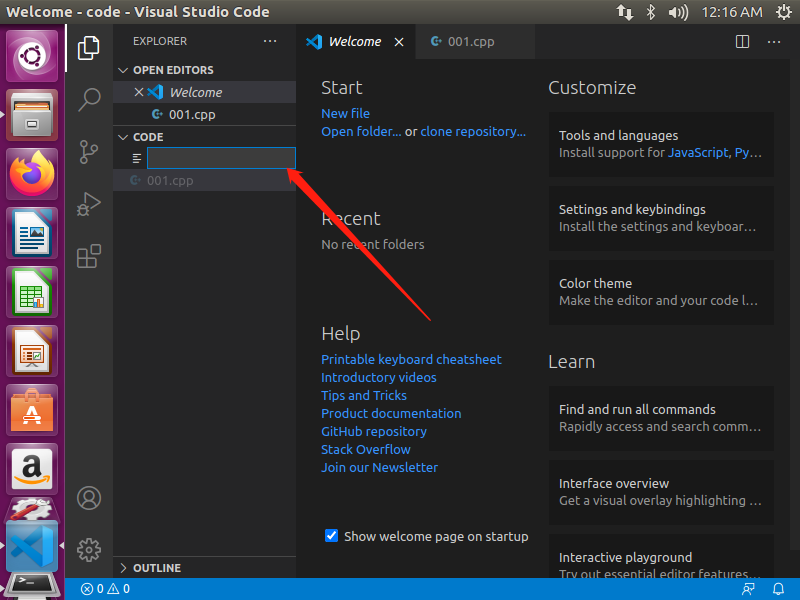Open the Manage gear icon
Viewport: 800px width, 600px height.
[89, 549]
